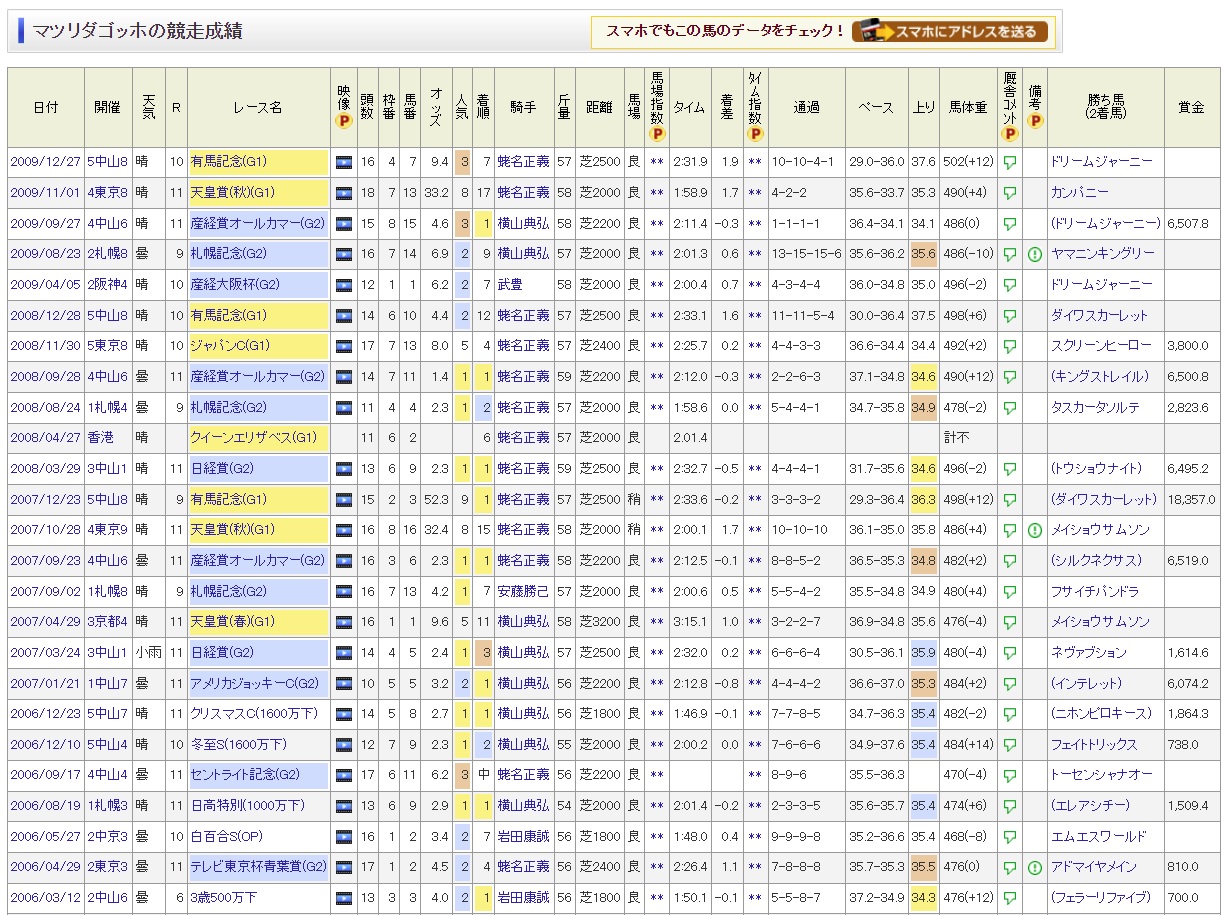
Task: Open the カンパニー winning horse link
Action: point(1079,192)
